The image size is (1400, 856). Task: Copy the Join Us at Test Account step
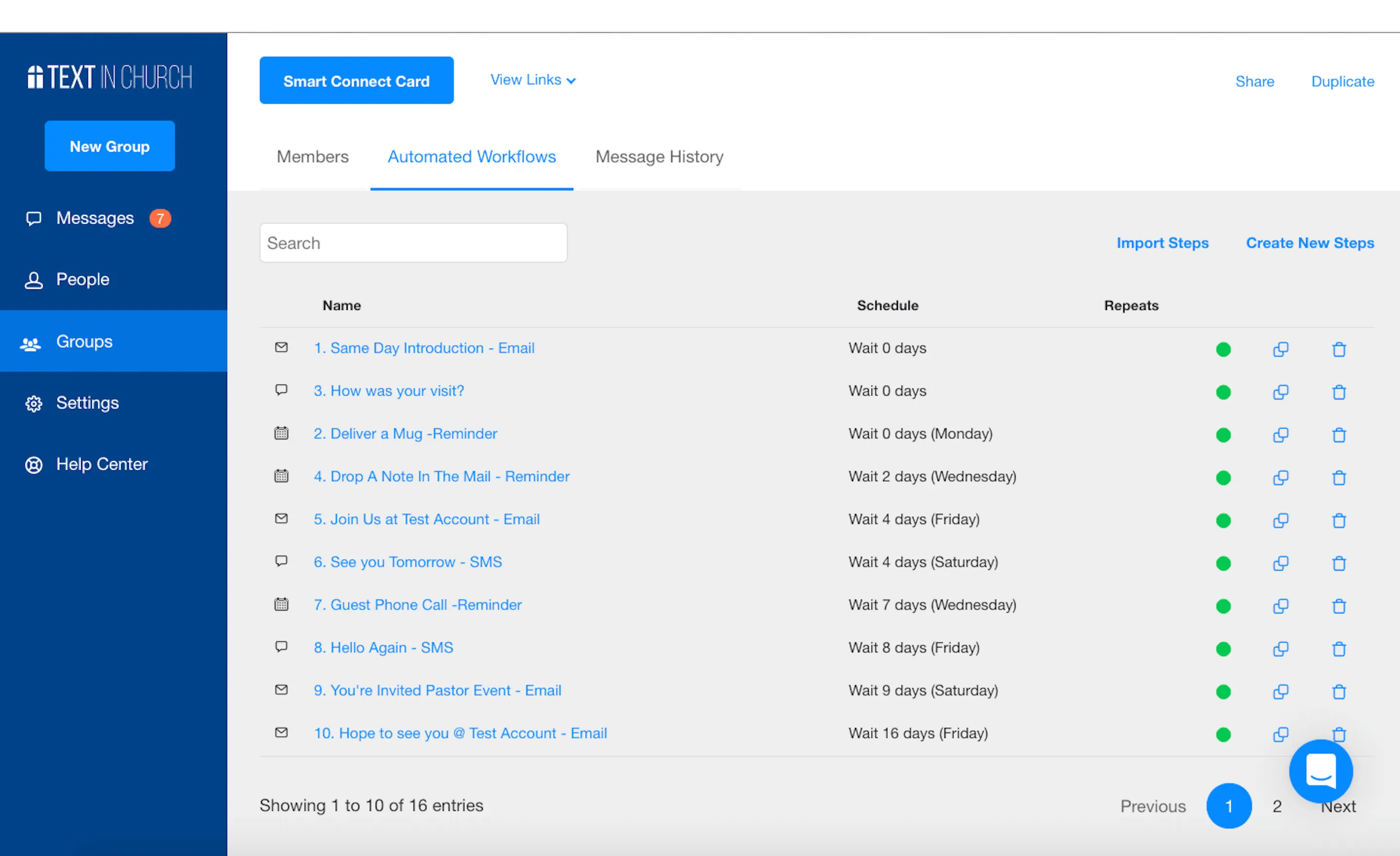coord(1280,520)
